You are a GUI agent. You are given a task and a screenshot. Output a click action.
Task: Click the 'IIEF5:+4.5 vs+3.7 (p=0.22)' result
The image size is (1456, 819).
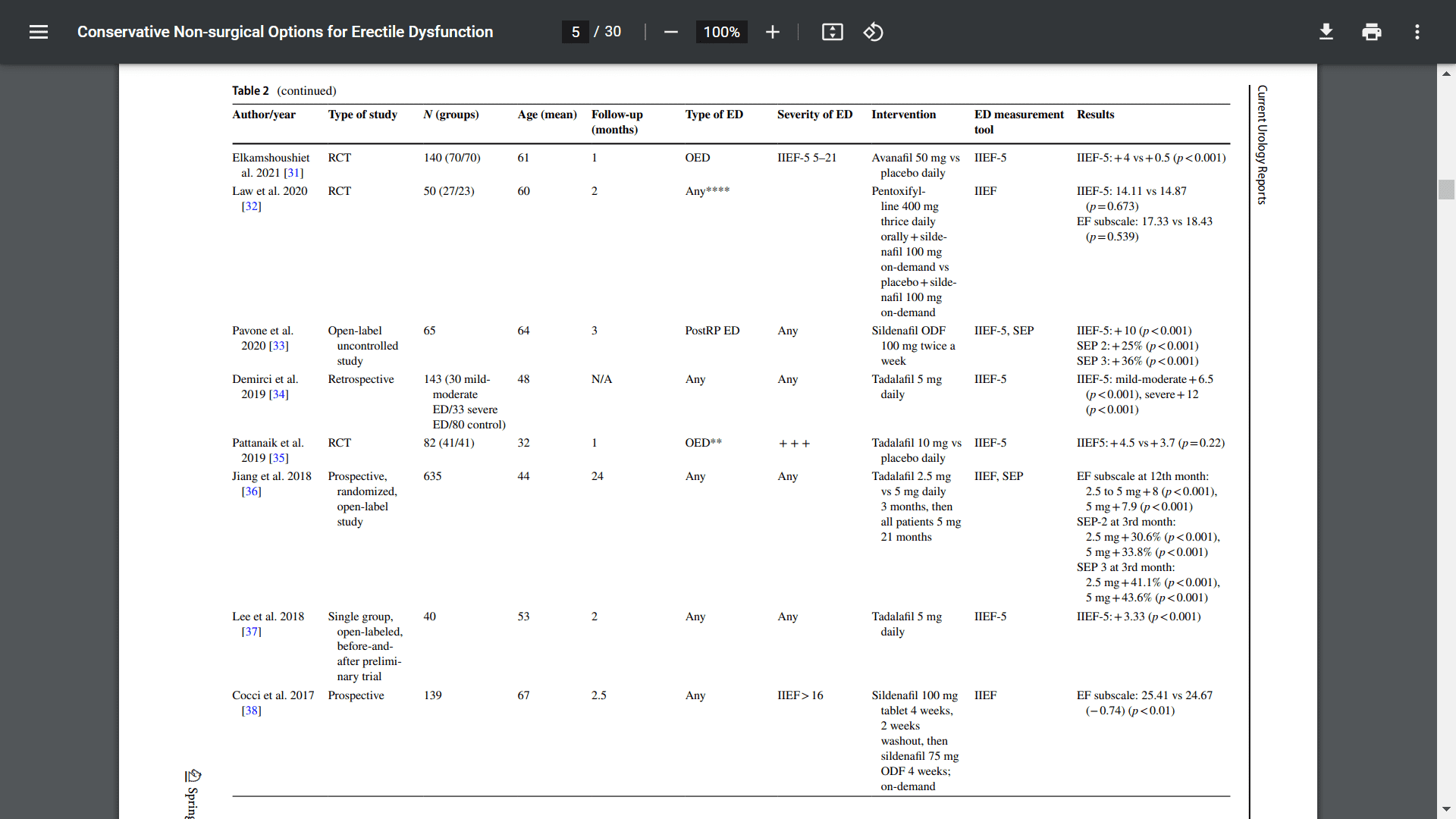(1150, 443)
